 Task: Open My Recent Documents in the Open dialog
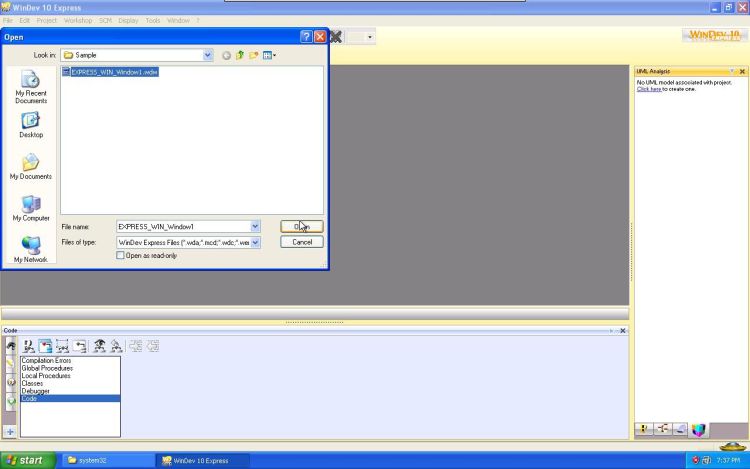pyautogui.click(x=31, y=87)
